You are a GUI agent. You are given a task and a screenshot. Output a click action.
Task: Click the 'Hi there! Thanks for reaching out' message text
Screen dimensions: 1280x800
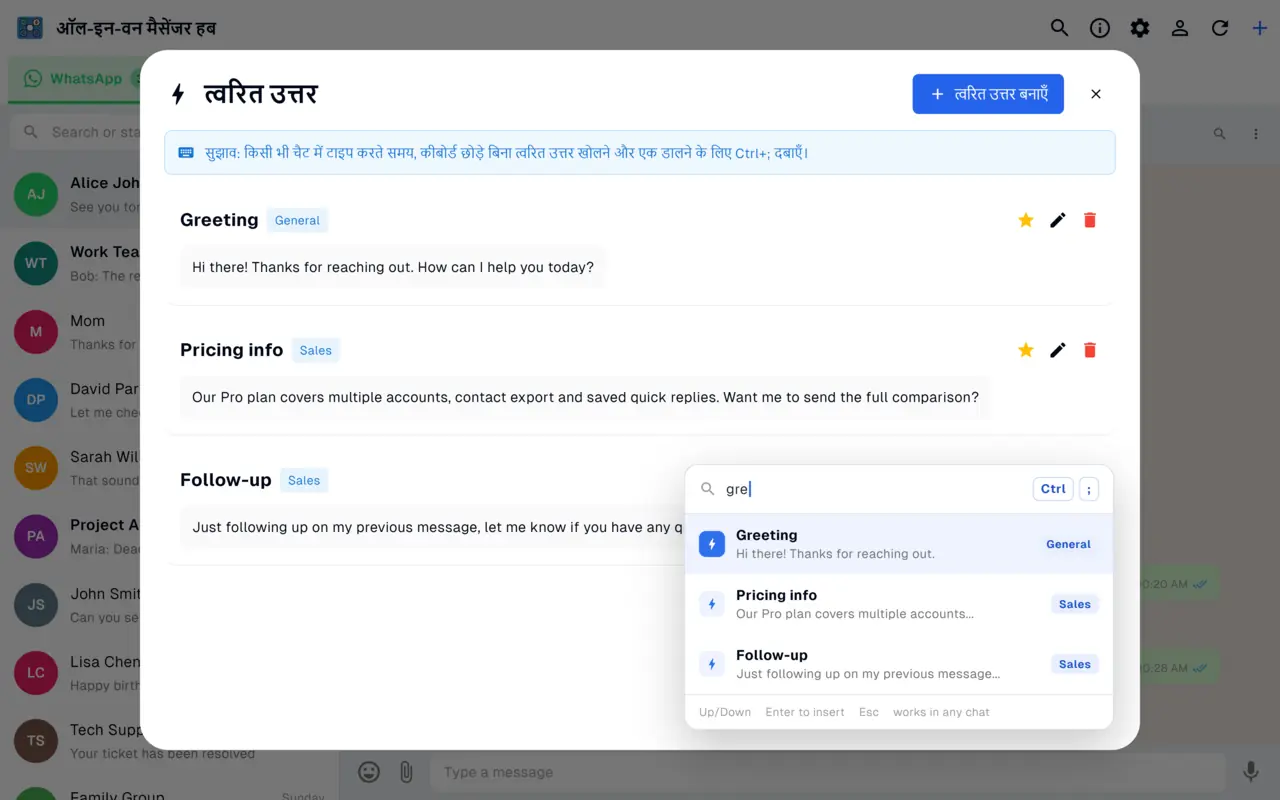[x=393, y=267]
